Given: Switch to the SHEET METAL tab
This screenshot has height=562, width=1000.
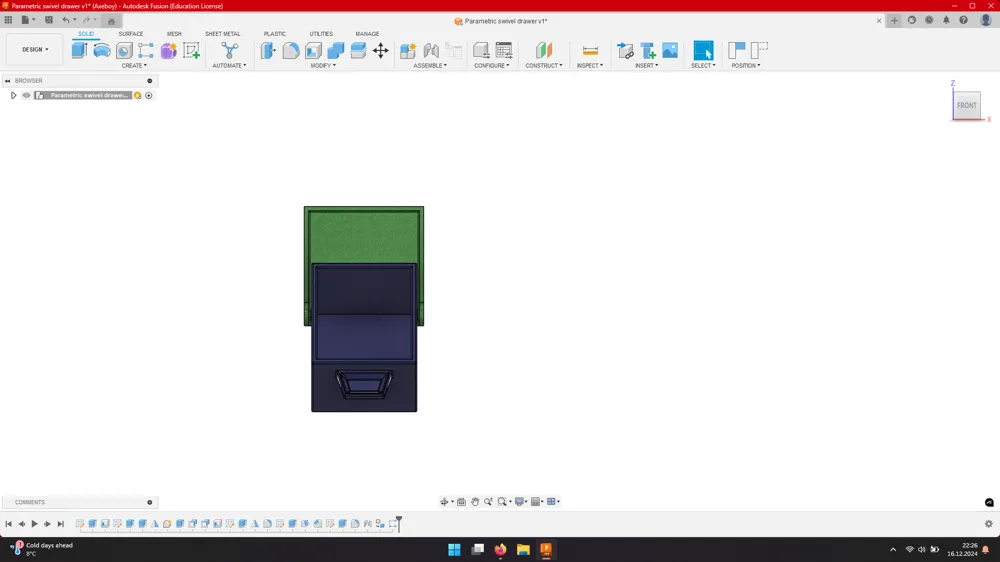Looking at the screenshot, I should [x=223, y=33].
